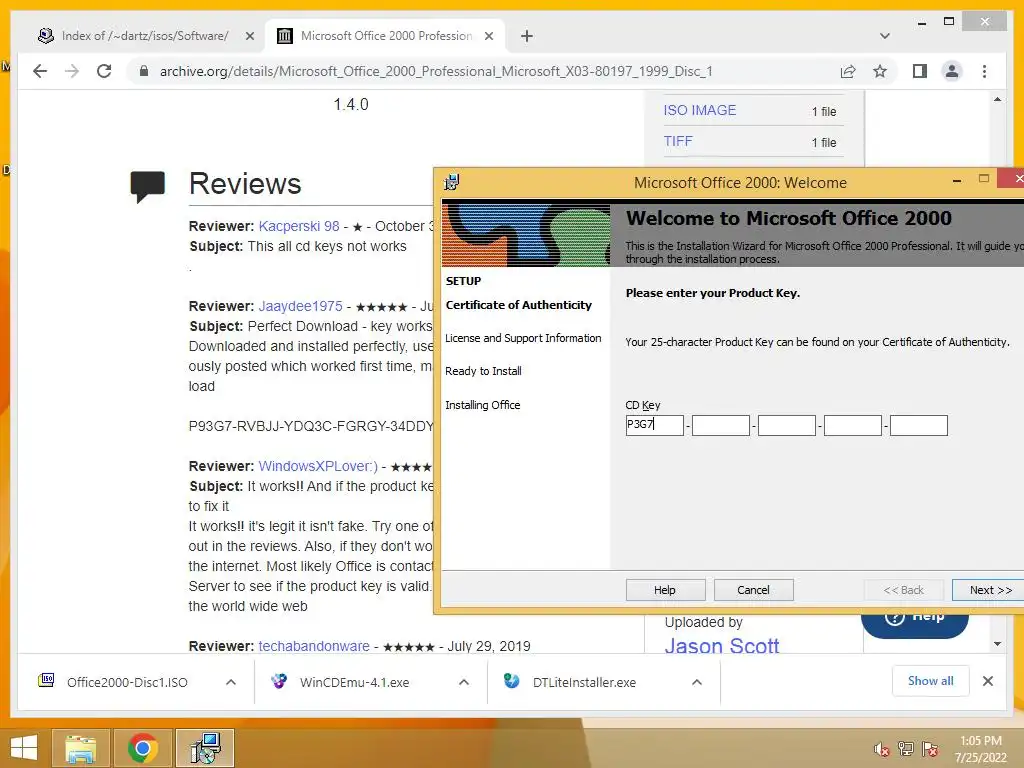This screenshot has height=768, width=1024.
Task: Open Chrome side panel icon
Action: (920, 71)
